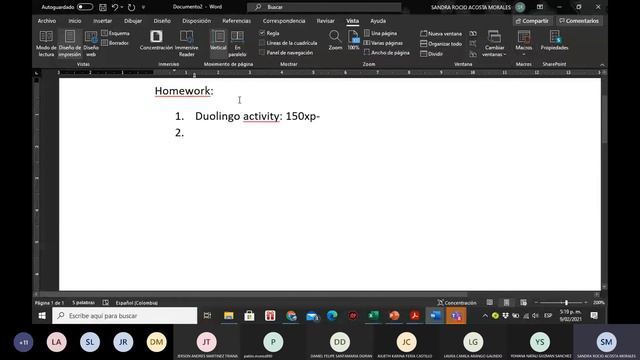Screen dimensions: 640x360
Task: Open the Comentarios pane
Action: click(x=579, y=21)
